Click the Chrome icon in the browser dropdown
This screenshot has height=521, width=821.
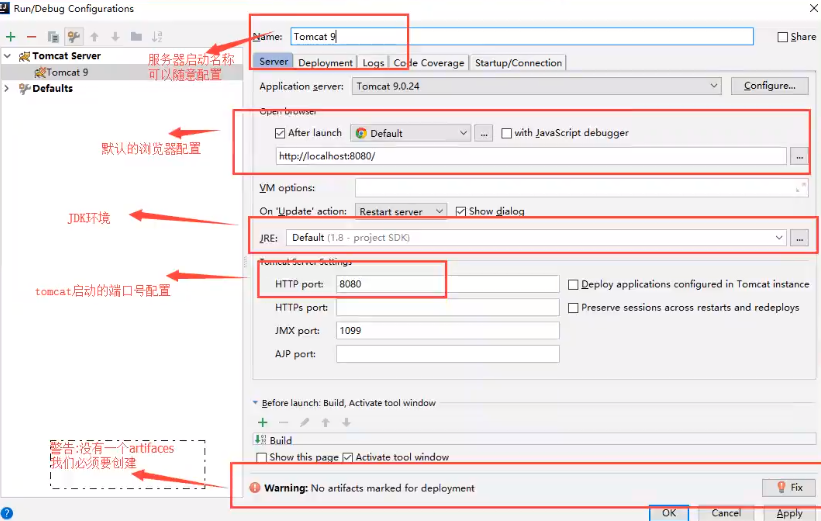[x=361, y=133]
